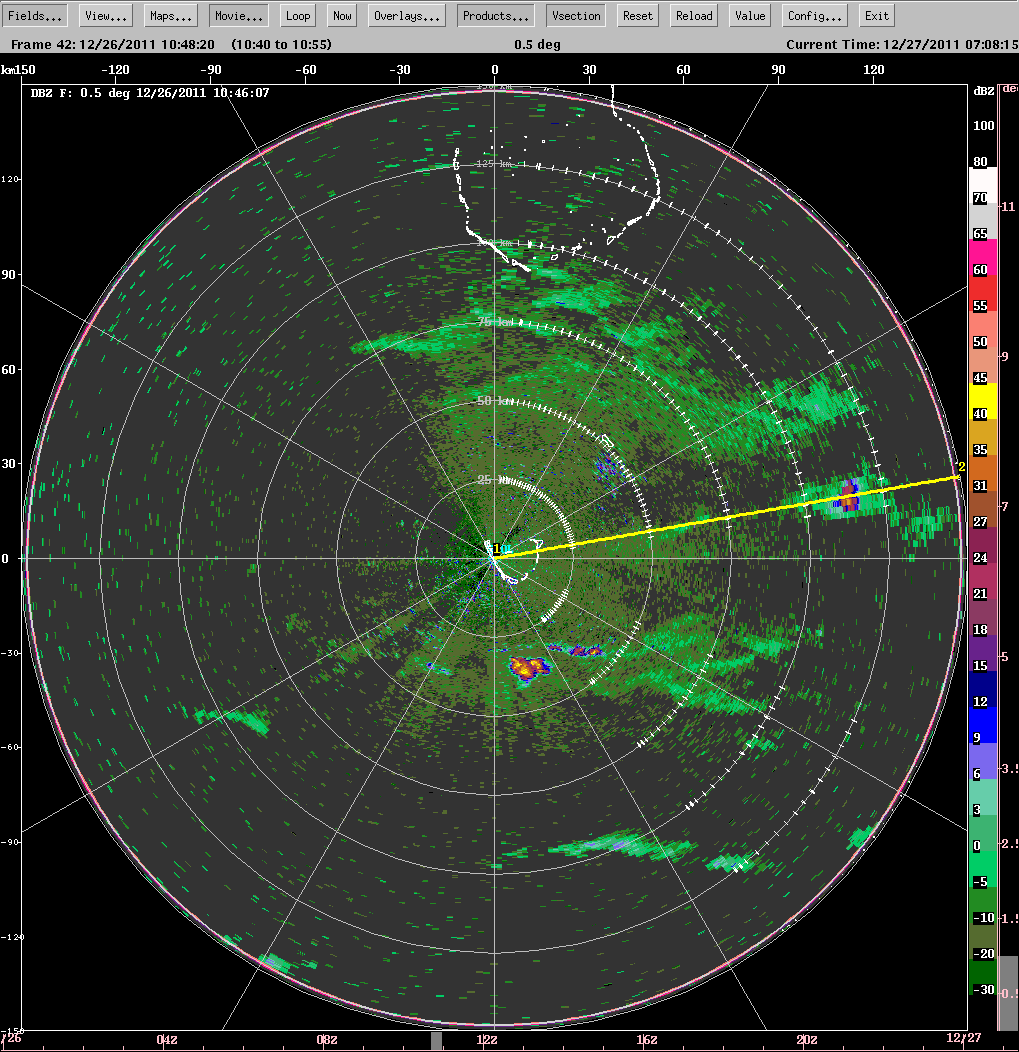Click the 16z mark on the time axis
1019x1052 pixels.
tap(647, 1040)
